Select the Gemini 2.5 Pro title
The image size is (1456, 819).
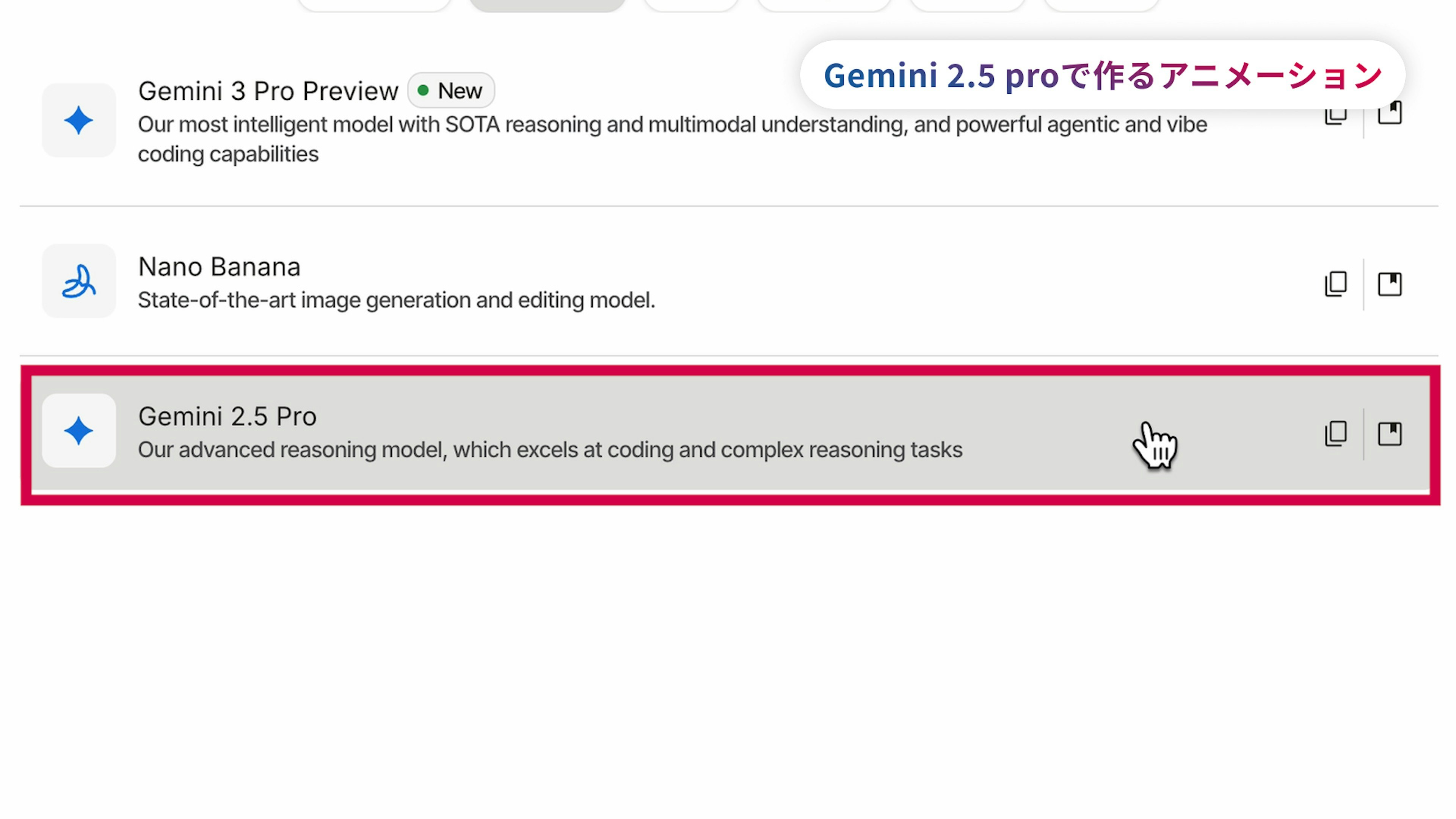(x=227, y=417)
